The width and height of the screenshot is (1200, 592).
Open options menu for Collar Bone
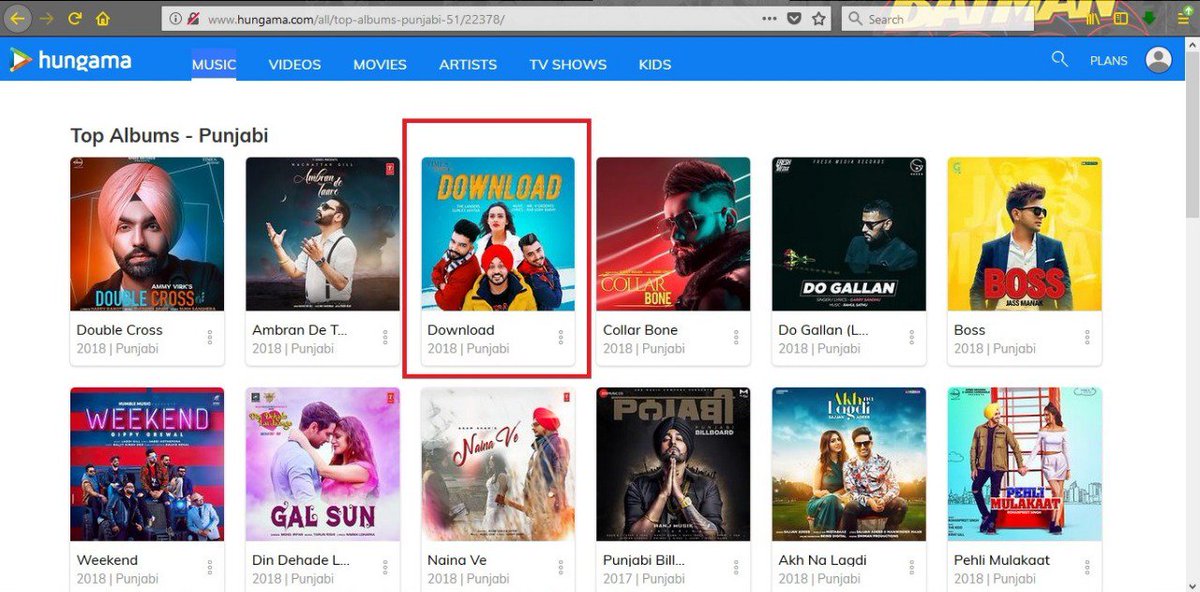(x=736, y=338)
